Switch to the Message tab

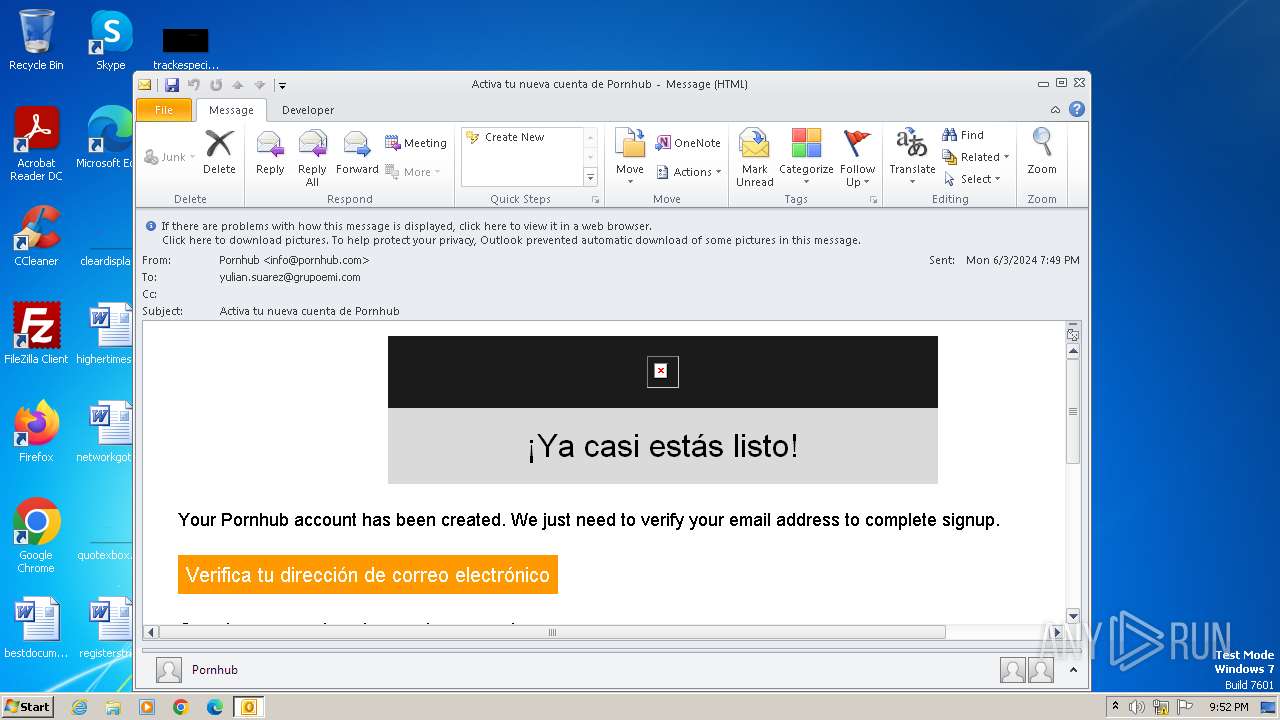pos(231,110)
